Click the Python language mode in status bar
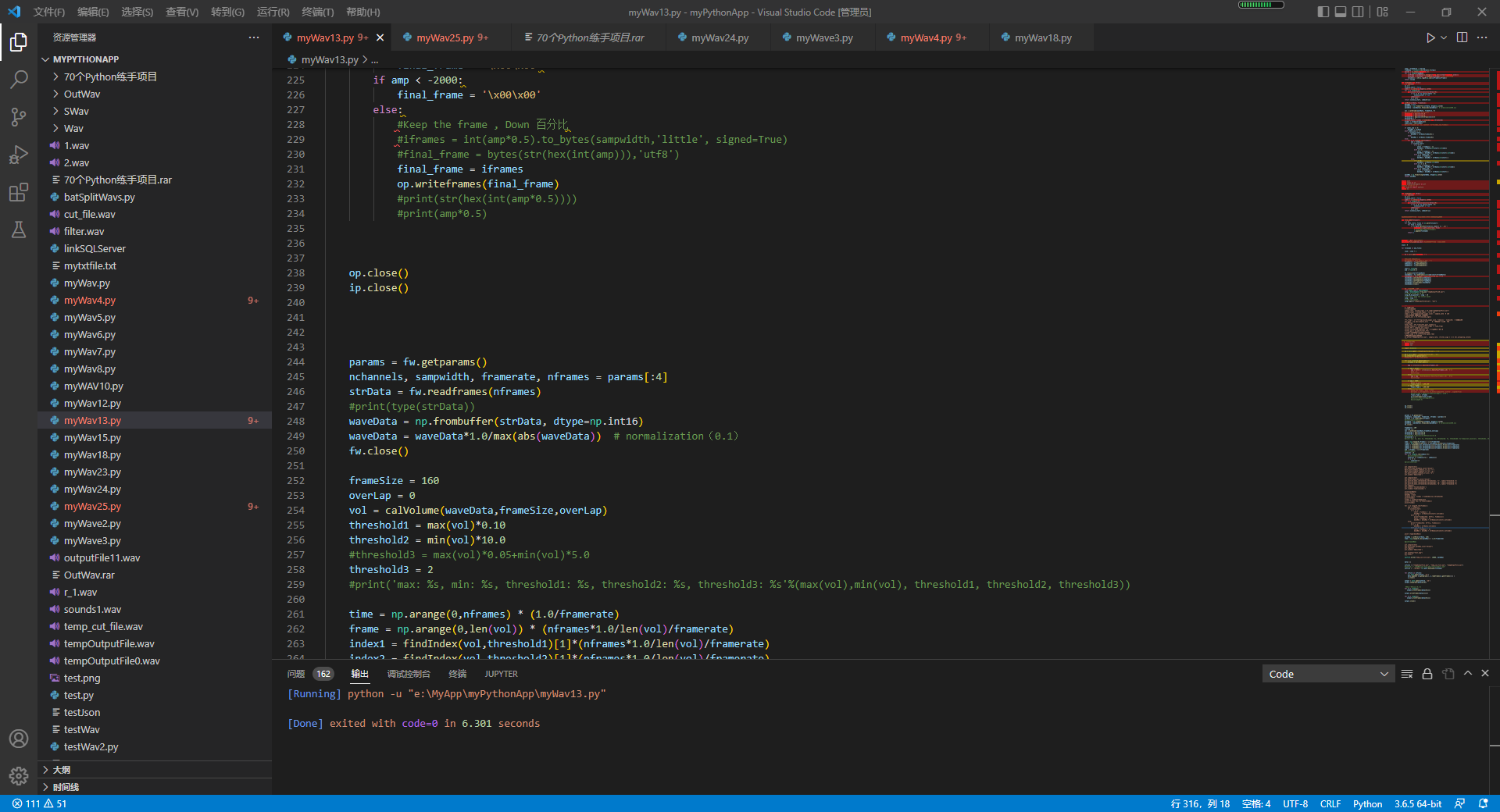Screen dimensions: 1500x812 1367,803
